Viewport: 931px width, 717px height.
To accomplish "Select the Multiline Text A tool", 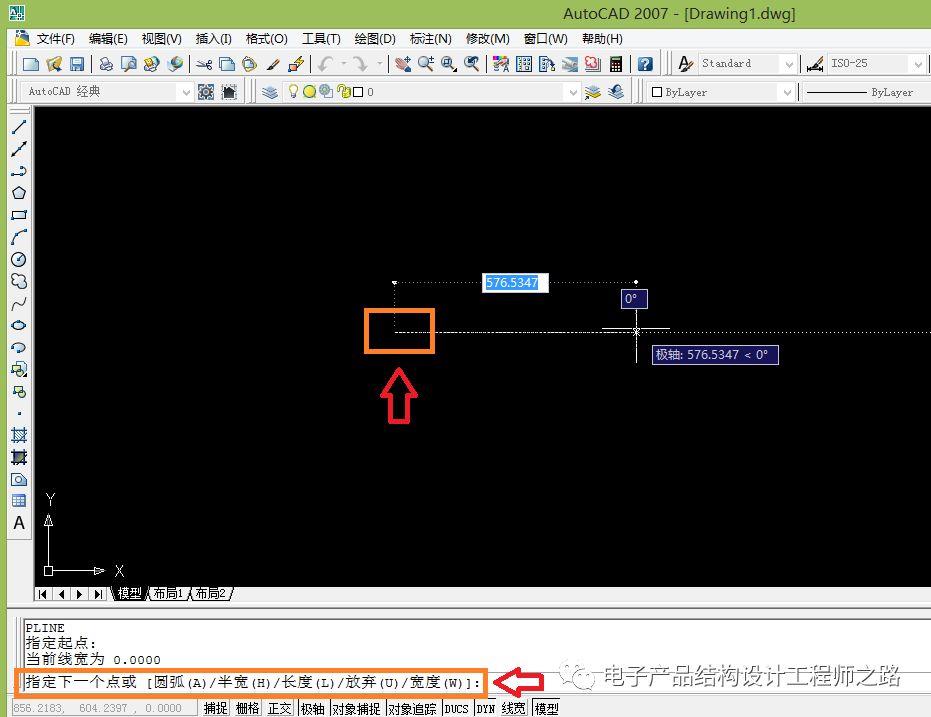I will (x=19, y=523).
